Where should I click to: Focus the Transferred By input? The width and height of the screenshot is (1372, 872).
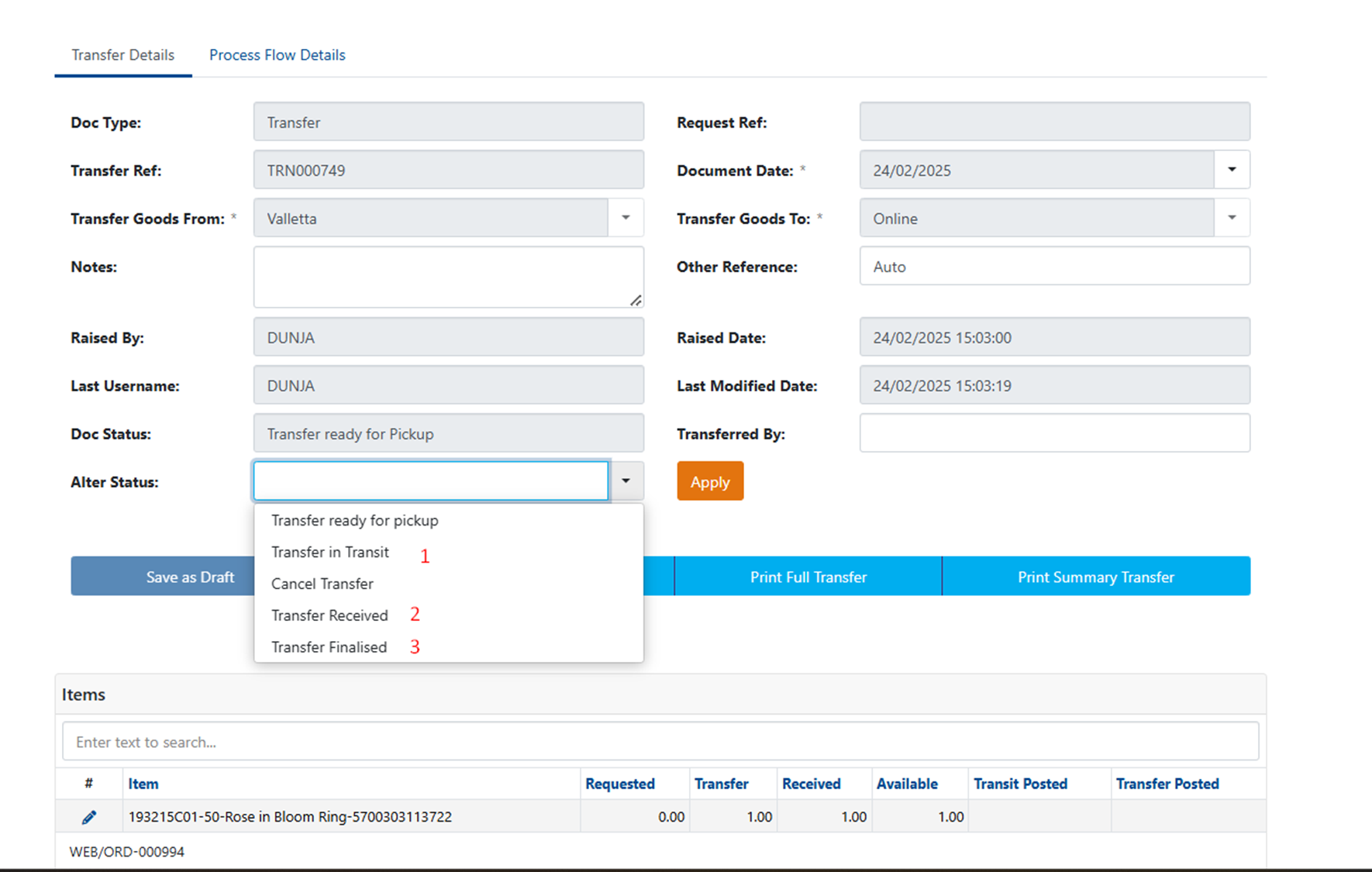tap(1055, 433)
